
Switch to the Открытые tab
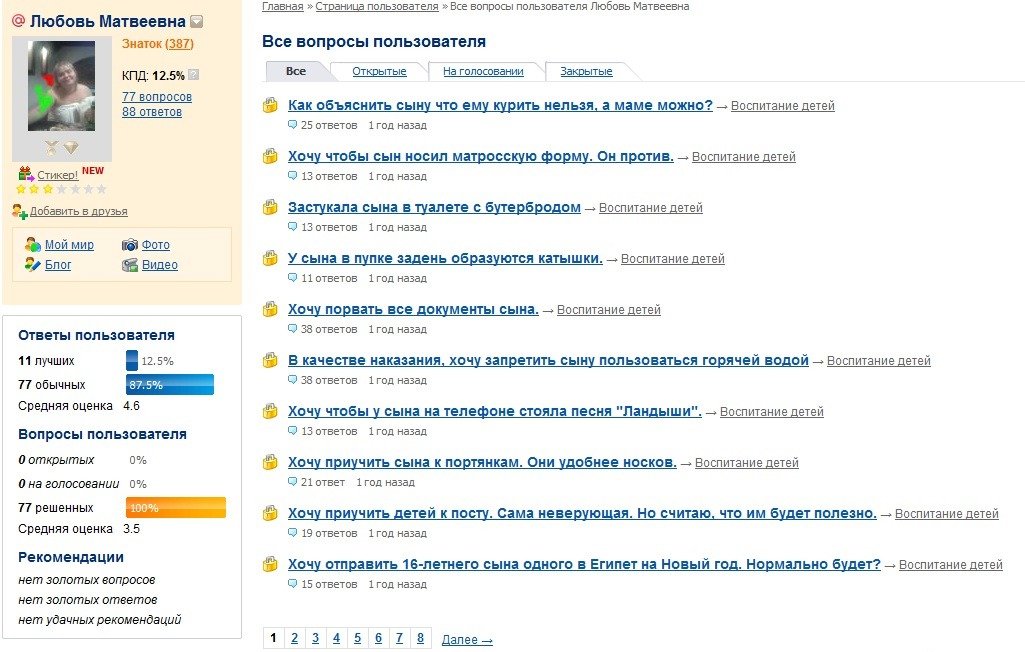tap(379, 71)
